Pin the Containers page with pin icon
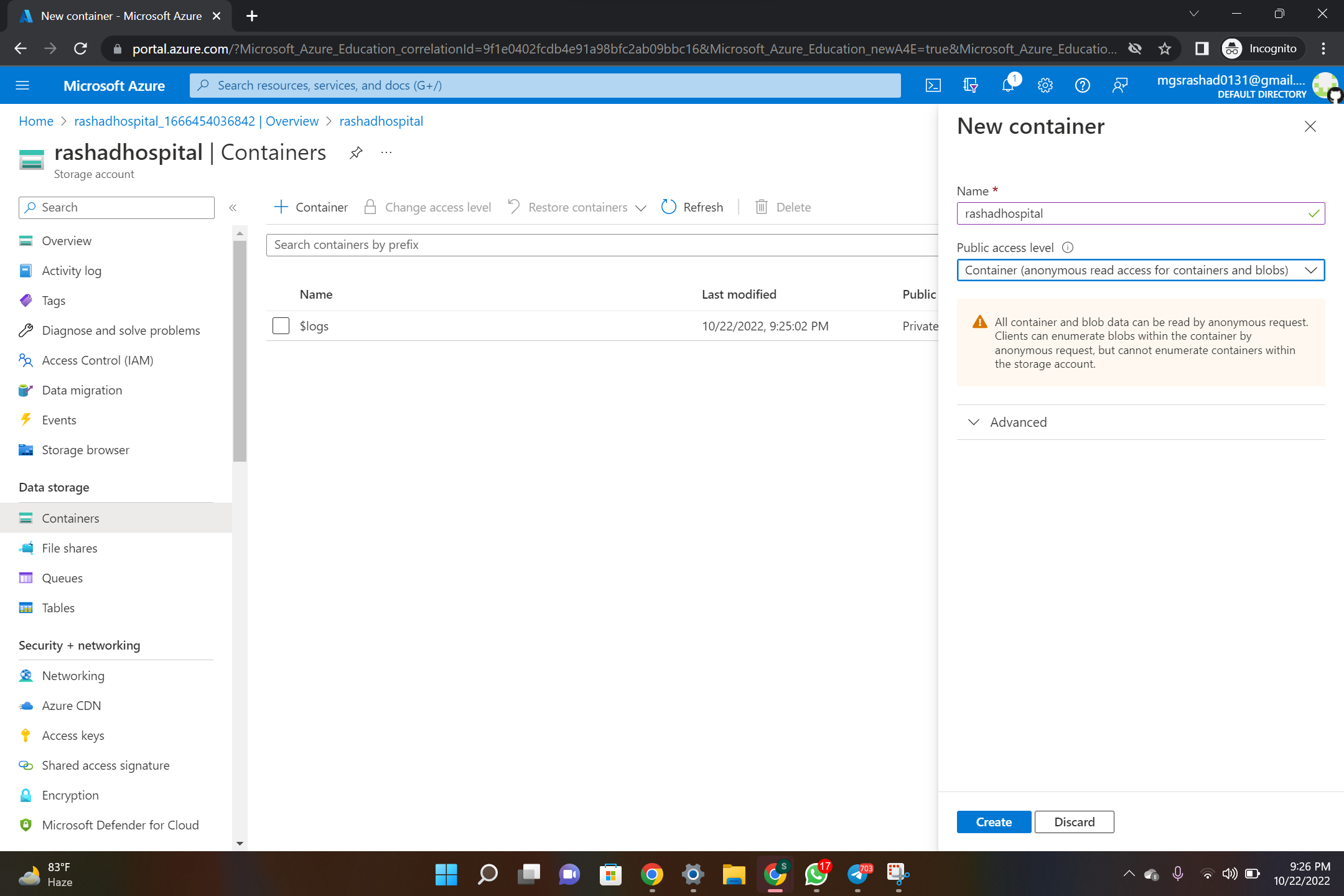This screenshot has width=1344, height=896. pyautogui.click(x=356, y=152)
